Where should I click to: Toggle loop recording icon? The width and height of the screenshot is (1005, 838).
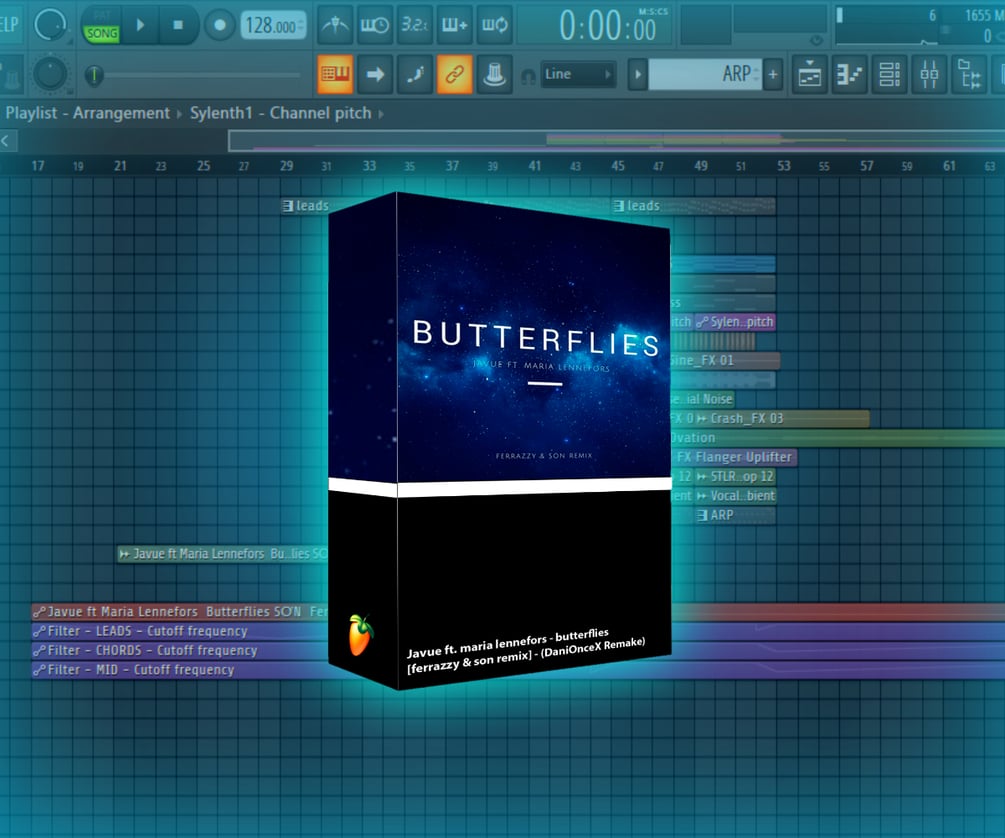pos(494,25)
